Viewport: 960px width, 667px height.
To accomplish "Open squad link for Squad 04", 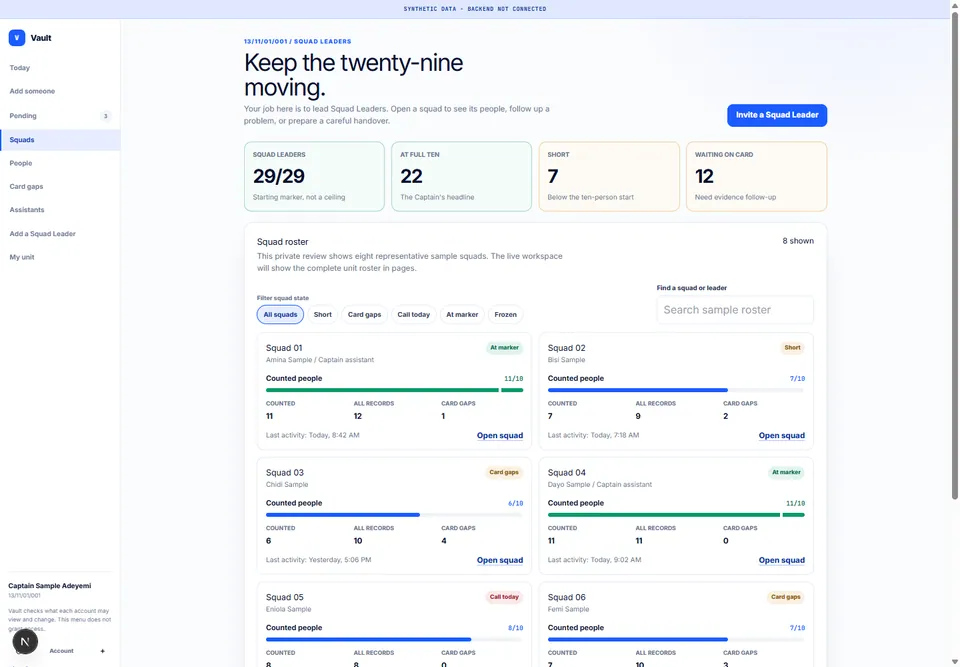I will click(781, 560).
